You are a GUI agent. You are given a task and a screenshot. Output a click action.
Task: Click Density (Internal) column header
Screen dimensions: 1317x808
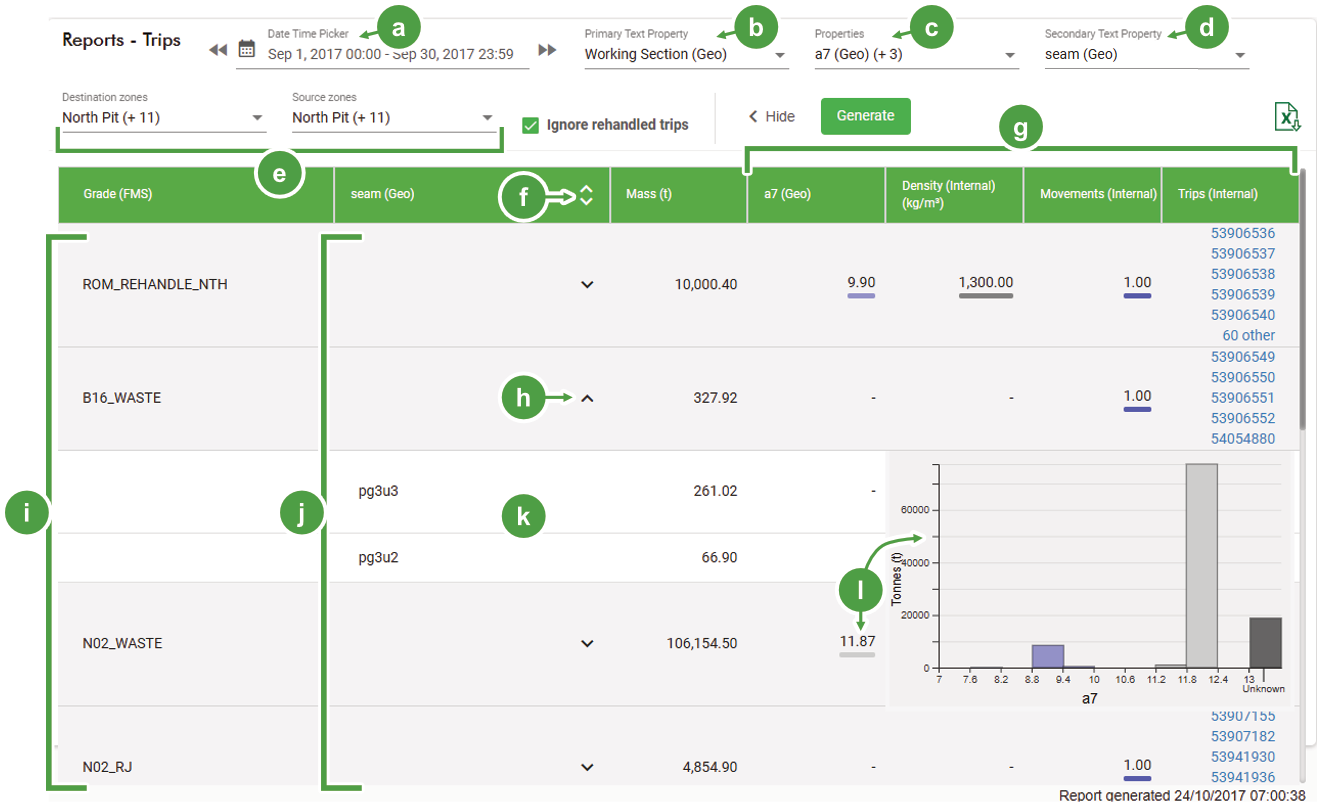[955, 195]
